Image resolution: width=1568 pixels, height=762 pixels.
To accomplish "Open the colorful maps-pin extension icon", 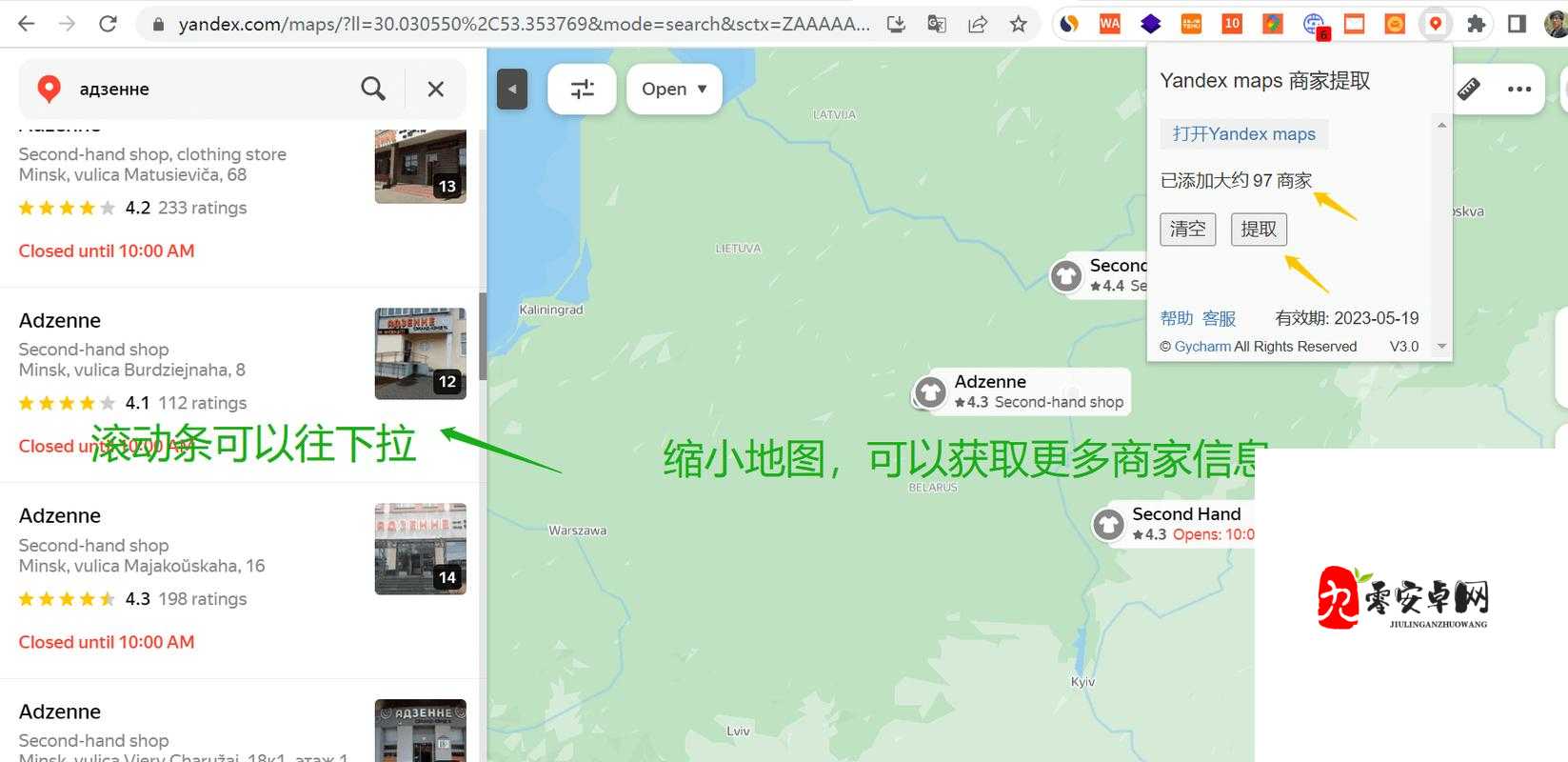I will tap(1273, 24).
